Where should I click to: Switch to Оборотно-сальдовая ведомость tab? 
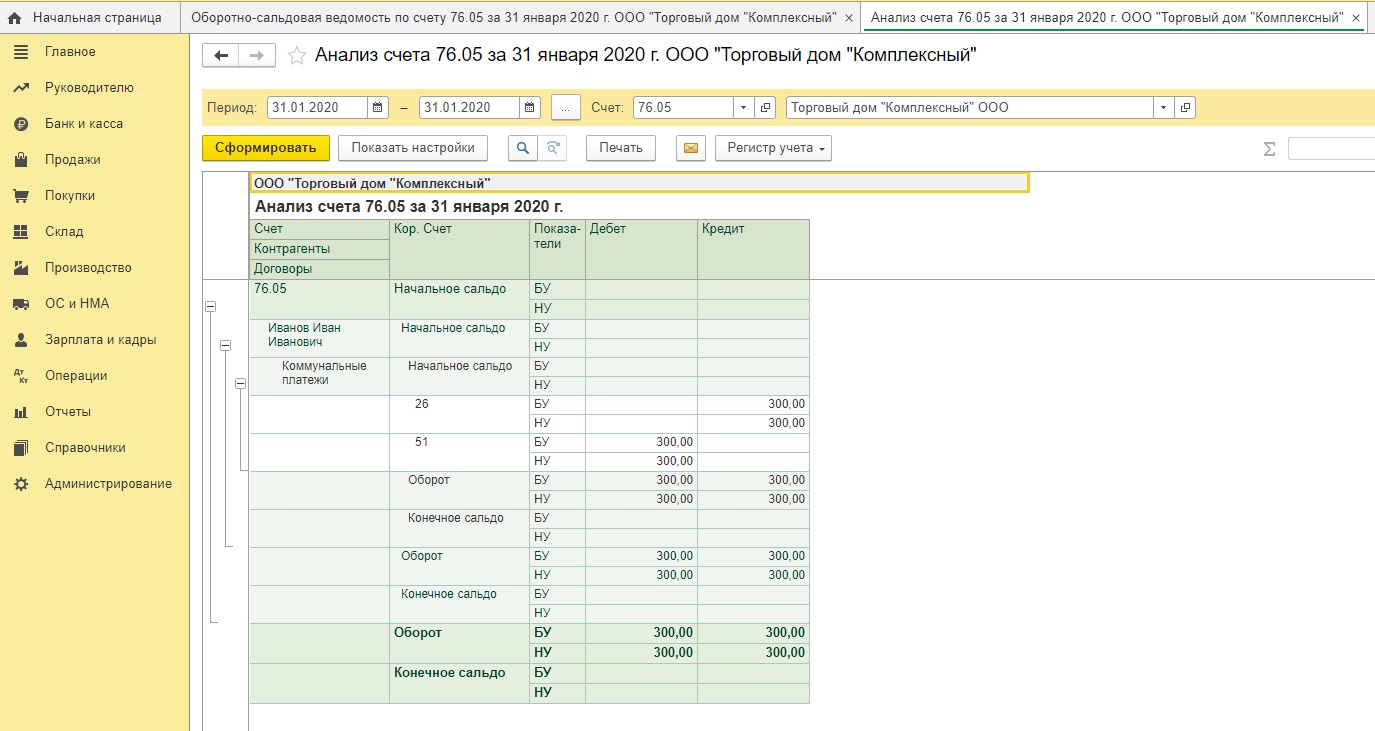click(x=513, y=18)
